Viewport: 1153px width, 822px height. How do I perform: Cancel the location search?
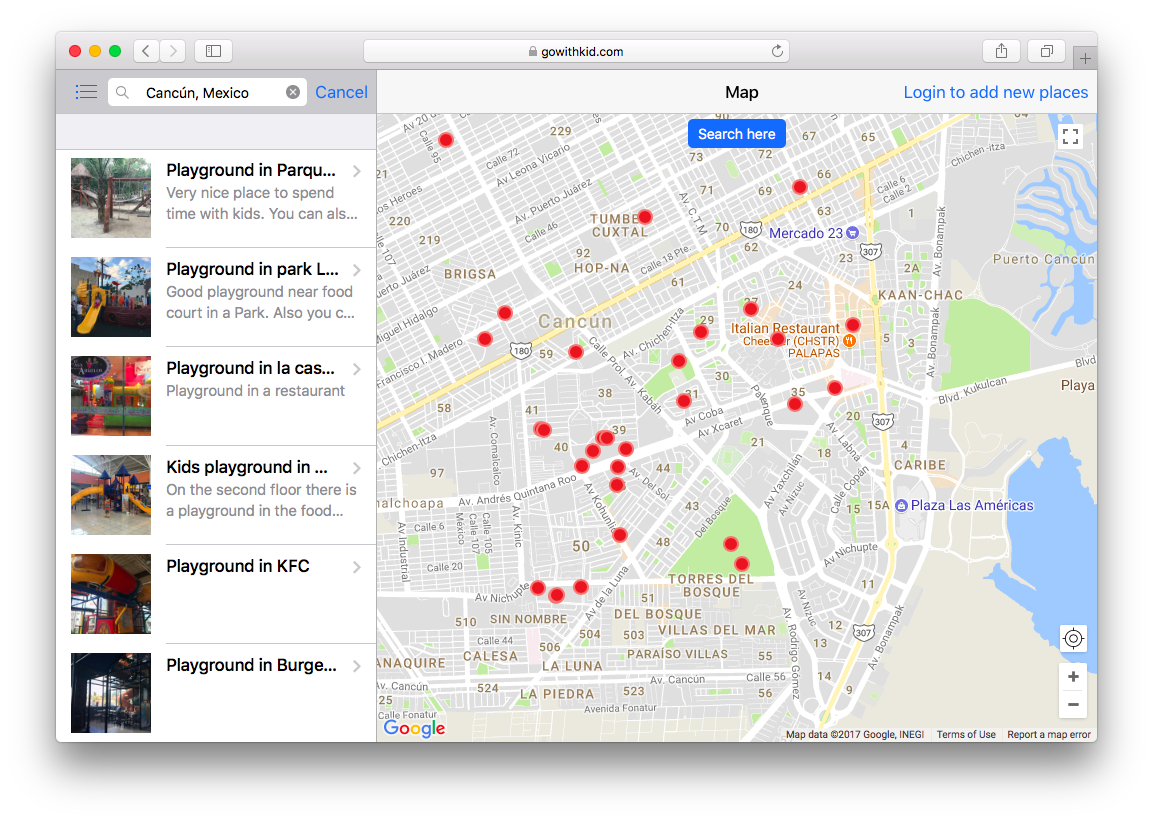pos(341,92)
